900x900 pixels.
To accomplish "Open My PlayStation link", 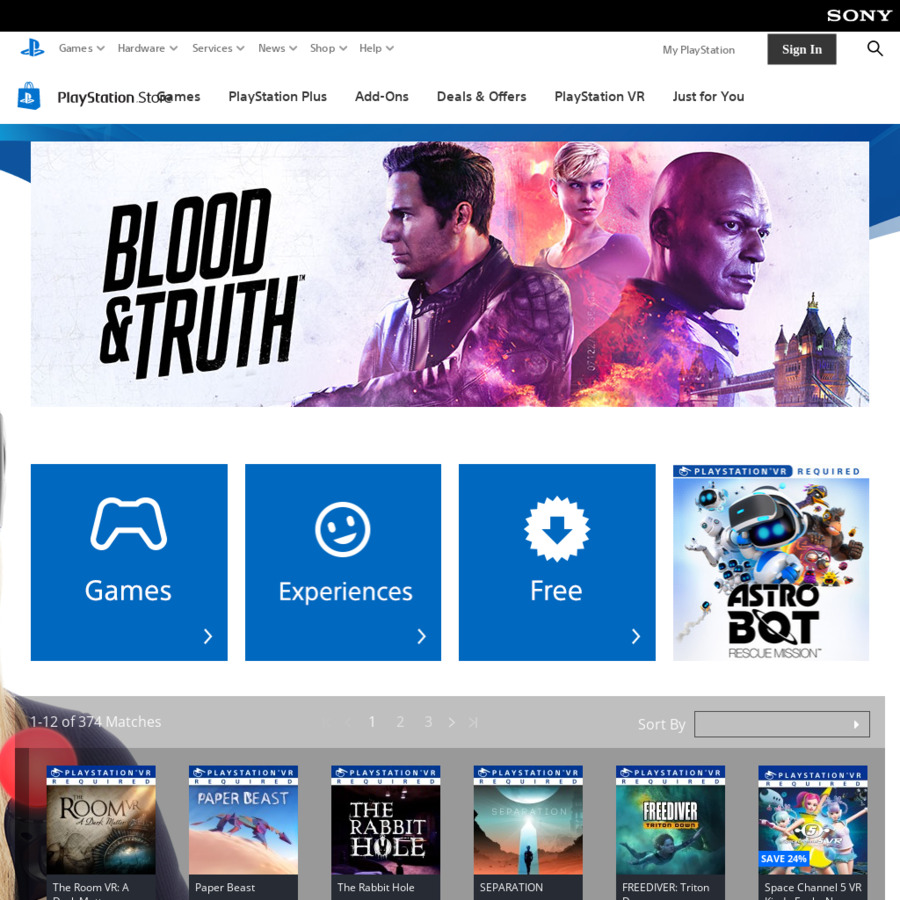I will pyautogui.click(x=698, y=49).
